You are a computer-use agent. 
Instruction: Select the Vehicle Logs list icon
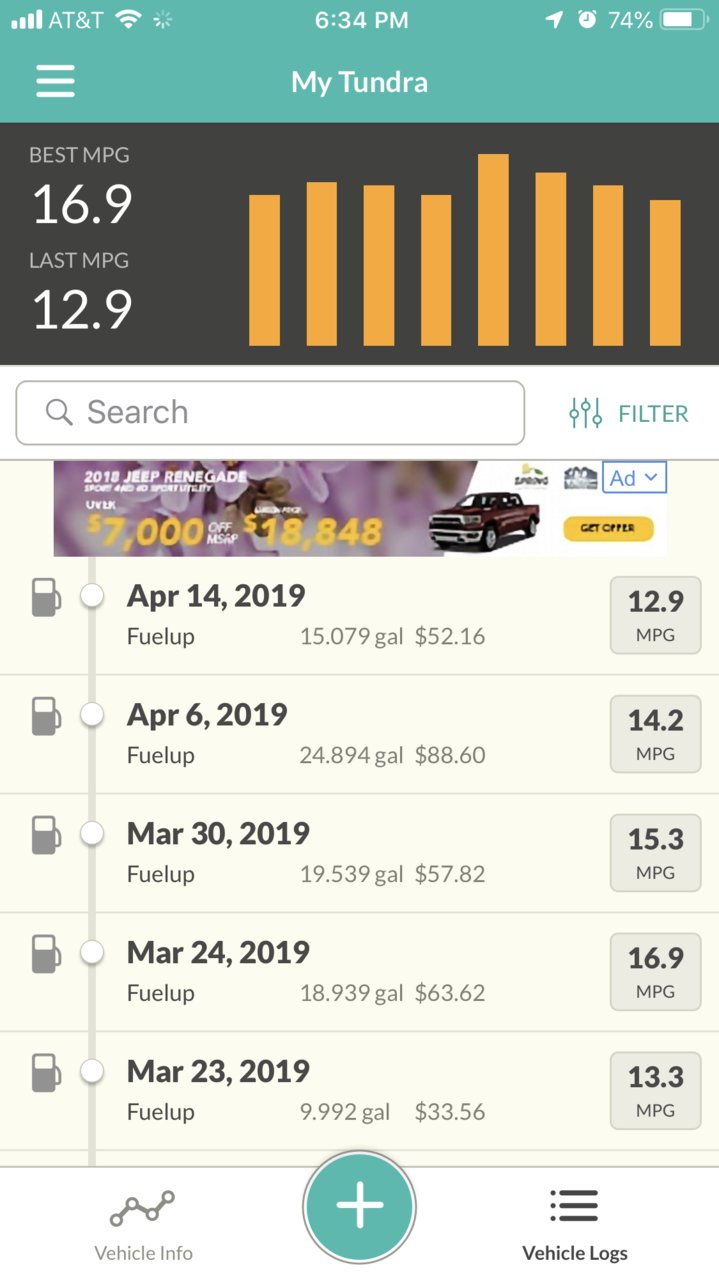pos(575,1206)
